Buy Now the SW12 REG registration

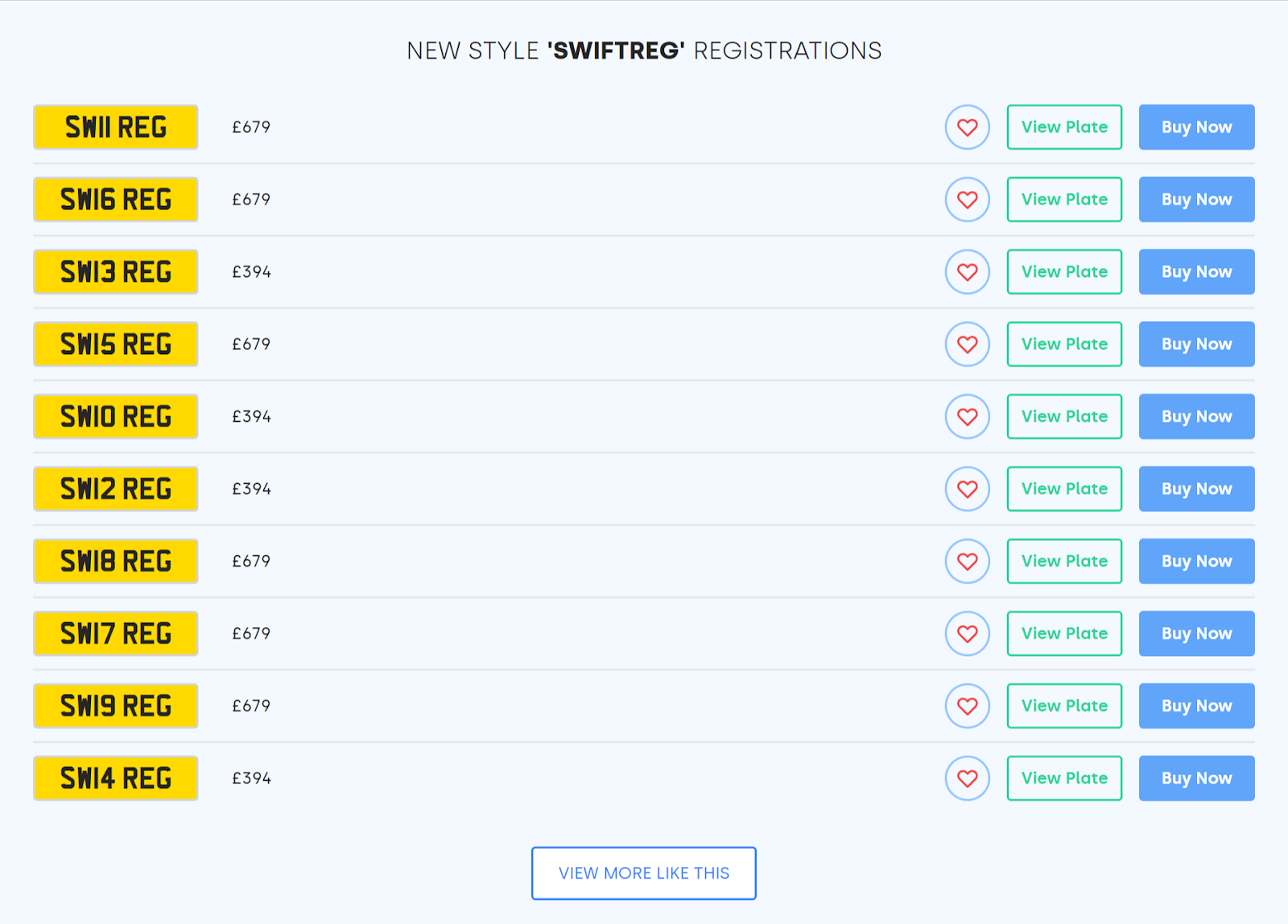(x=1196, y=489)
